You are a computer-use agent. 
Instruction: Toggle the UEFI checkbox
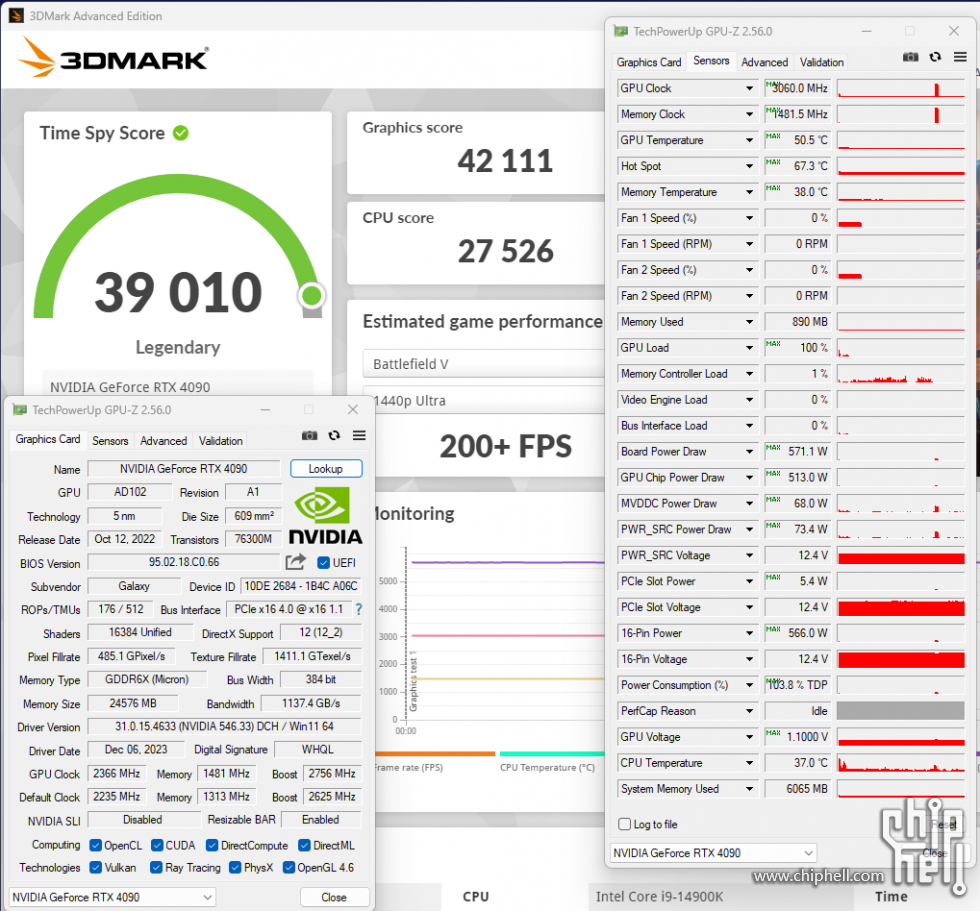pos(323,563)
